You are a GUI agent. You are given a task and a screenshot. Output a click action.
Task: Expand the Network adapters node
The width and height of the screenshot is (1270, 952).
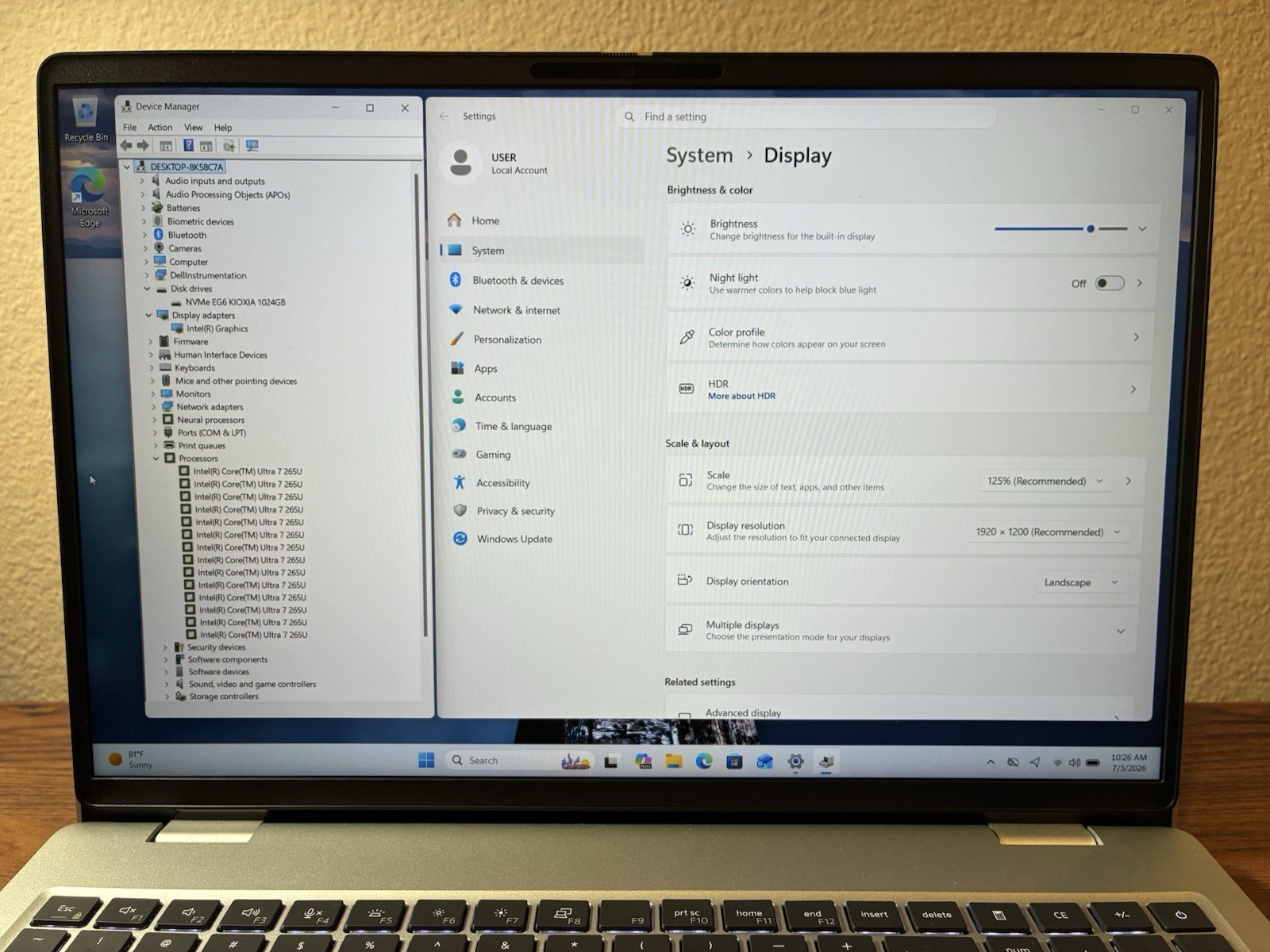pyautogui.click(x=154, y=407)
